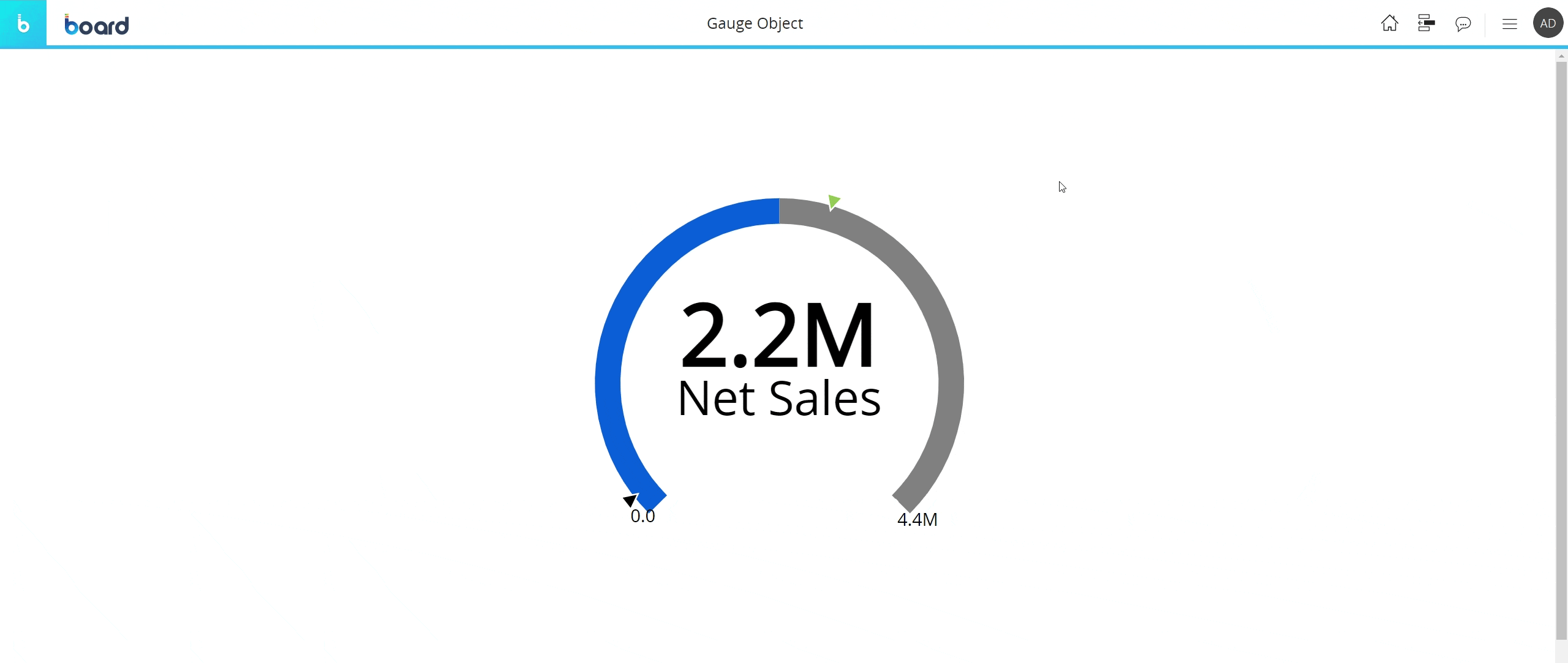Viewport: 1568px width, 663px height.
Task: Click the Net Sales label
Action: (x=779, y=399)
